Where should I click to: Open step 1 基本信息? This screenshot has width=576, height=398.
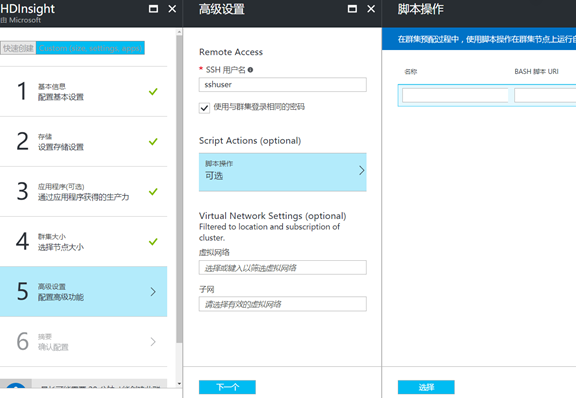tap(83, 92)
